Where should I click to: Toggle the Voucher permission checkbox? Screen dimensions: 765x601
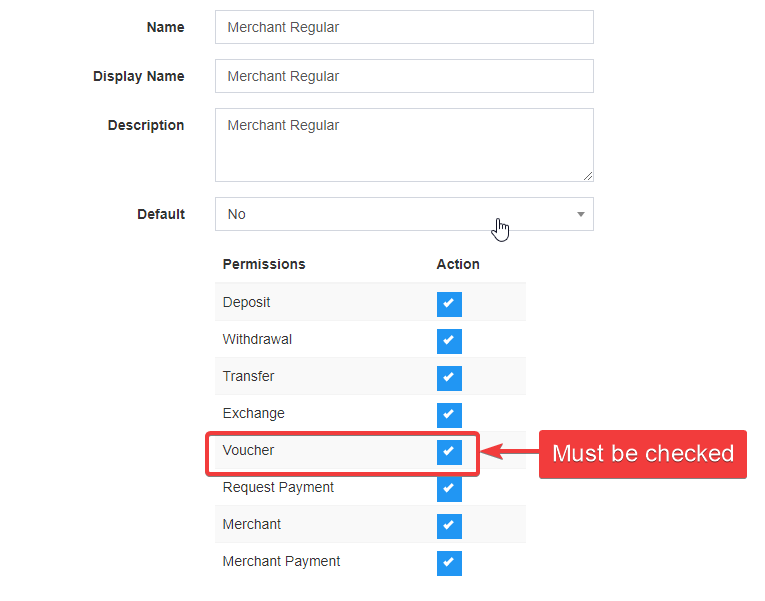(x=449, y=452)
